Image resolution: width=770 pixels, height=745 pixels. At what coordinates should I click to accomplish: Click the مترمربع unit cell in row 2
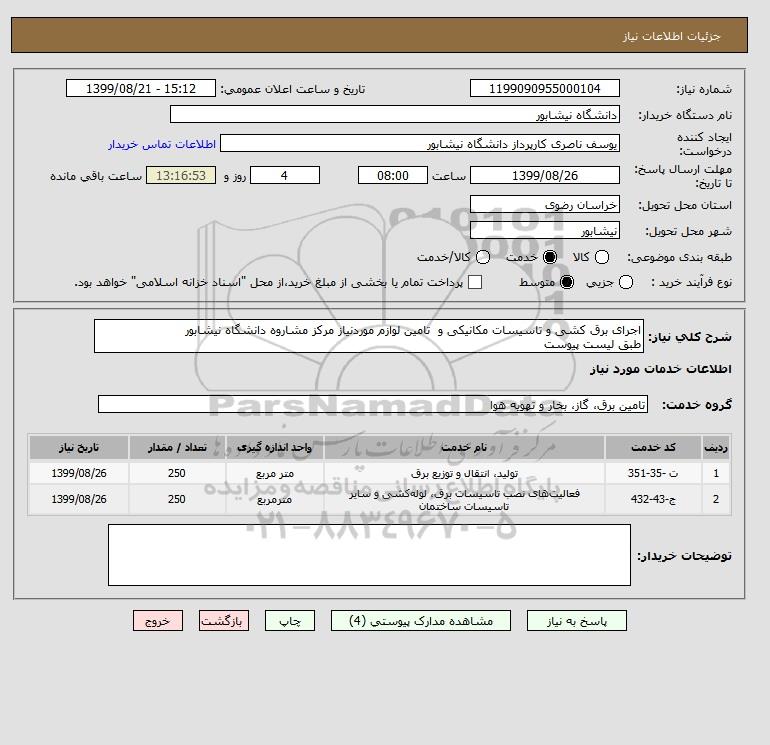(275, 499)
